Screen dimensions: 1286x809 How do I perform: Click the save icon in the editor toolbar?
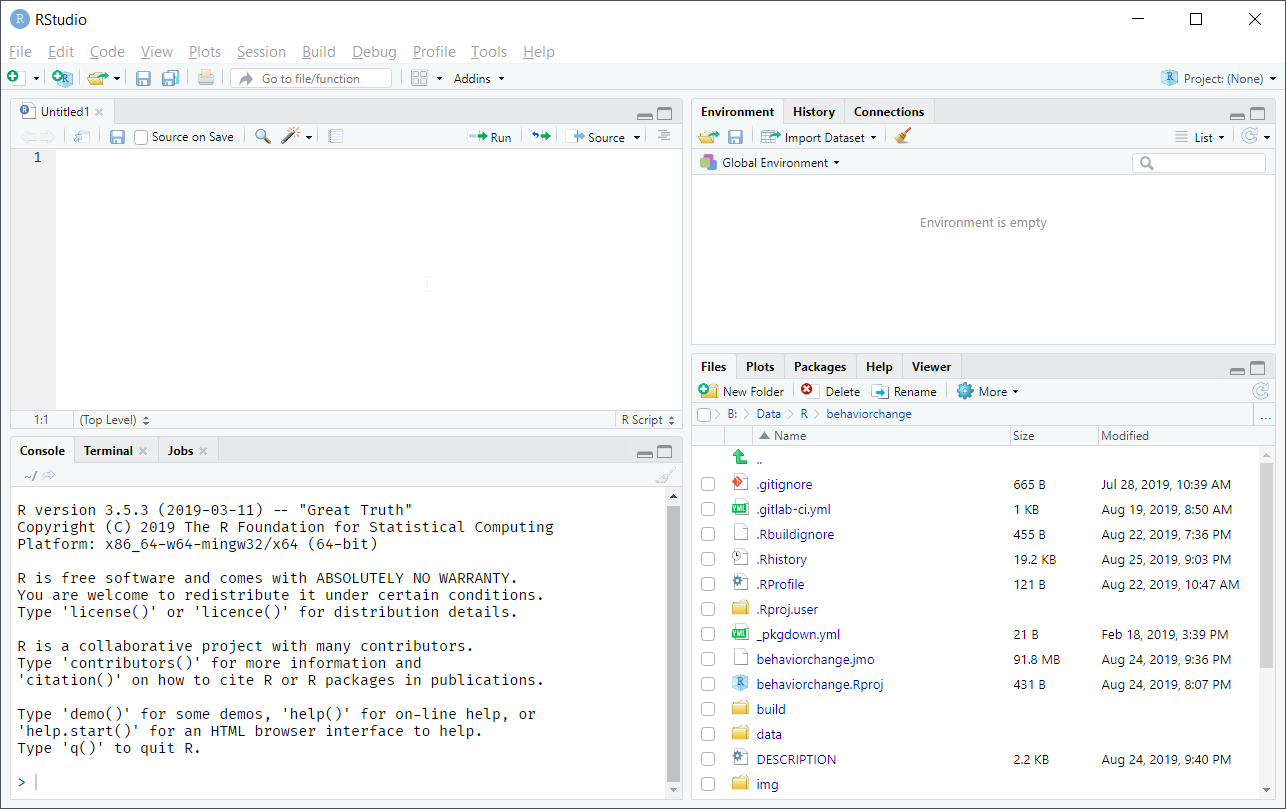[x=117, y=137]
